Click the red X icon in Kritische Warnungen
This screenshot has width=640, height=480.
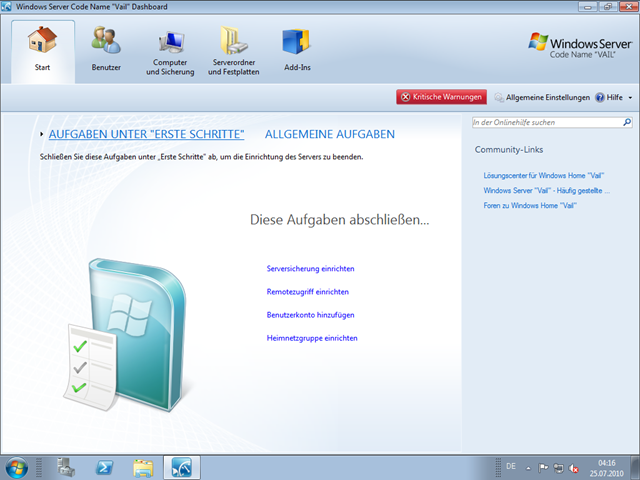(x=405, y=97)
